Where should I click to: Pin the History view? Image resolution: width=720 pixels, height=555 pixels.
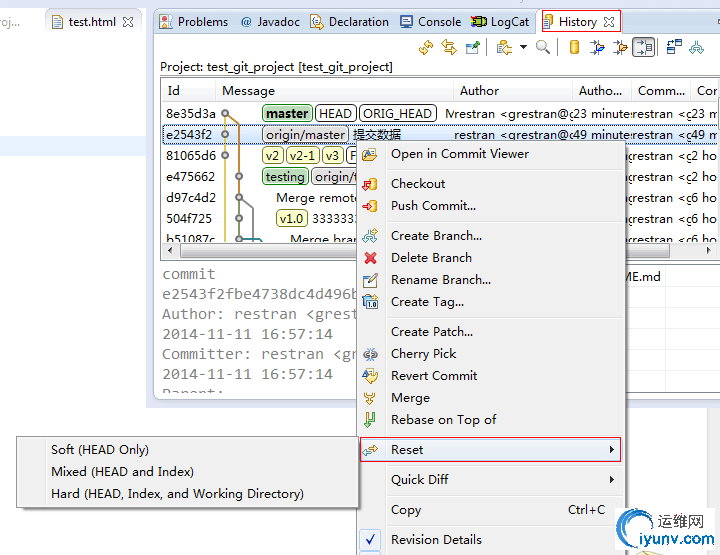472,47
